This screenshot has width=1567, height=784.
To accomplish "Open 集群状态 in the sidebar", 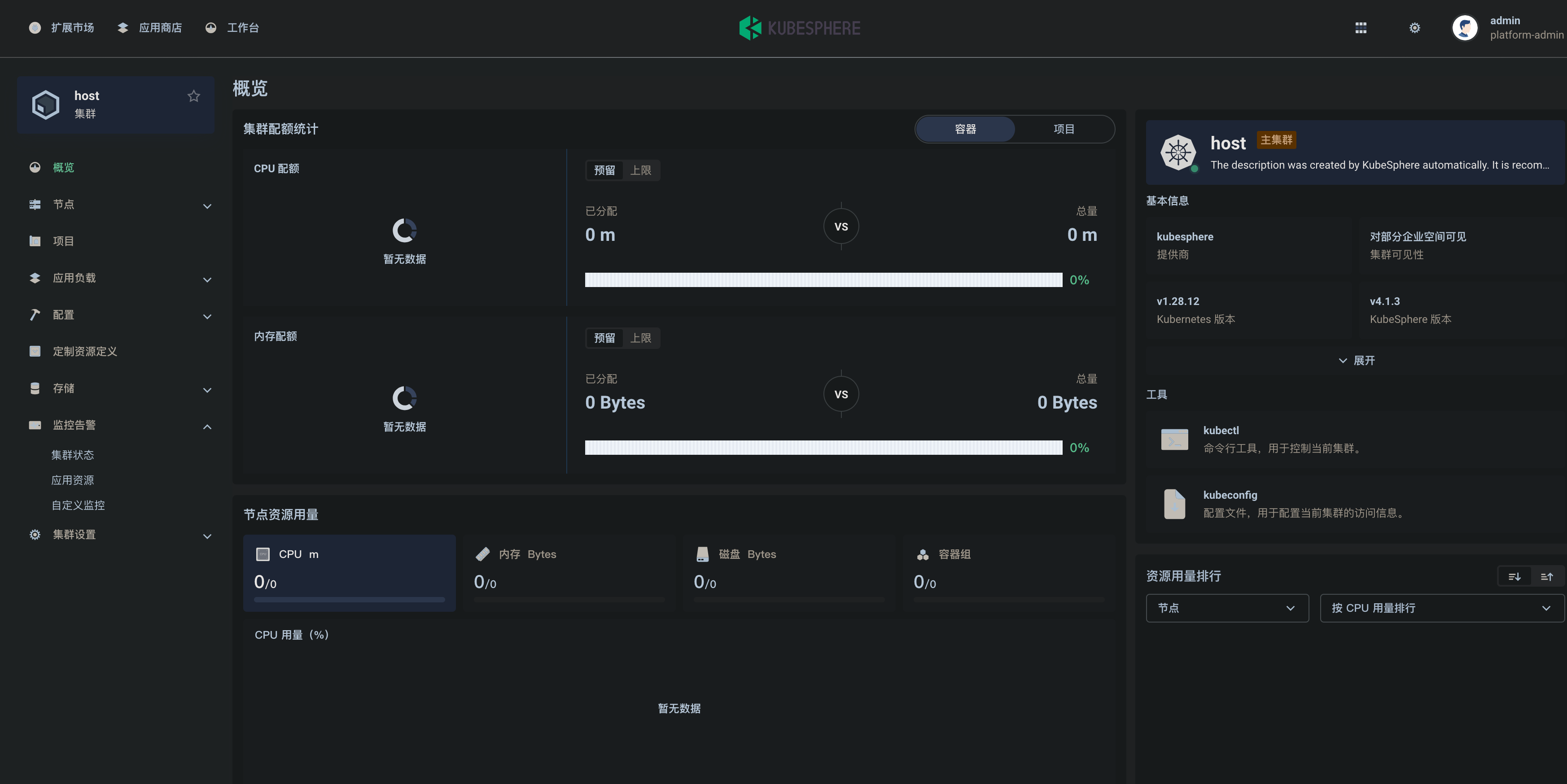I will (72, 455).
